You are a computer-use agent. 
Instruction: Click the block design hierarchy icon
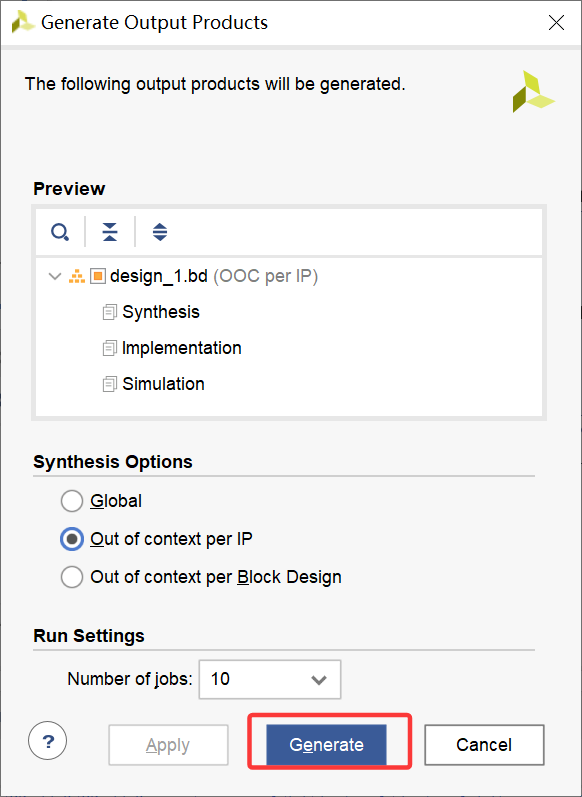pyautogui.click(x=77, y=277)
